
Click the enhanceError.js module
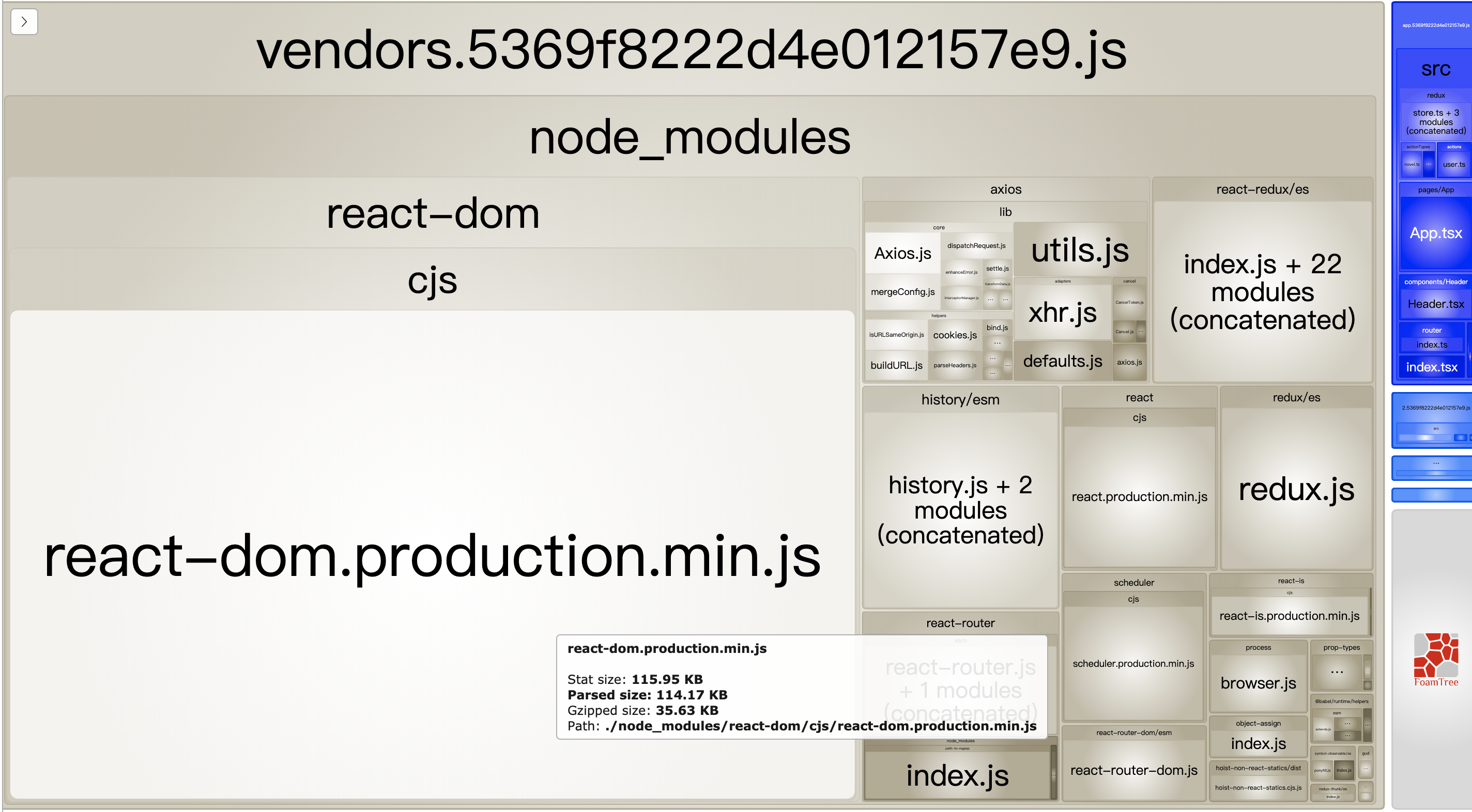point(961,272)
